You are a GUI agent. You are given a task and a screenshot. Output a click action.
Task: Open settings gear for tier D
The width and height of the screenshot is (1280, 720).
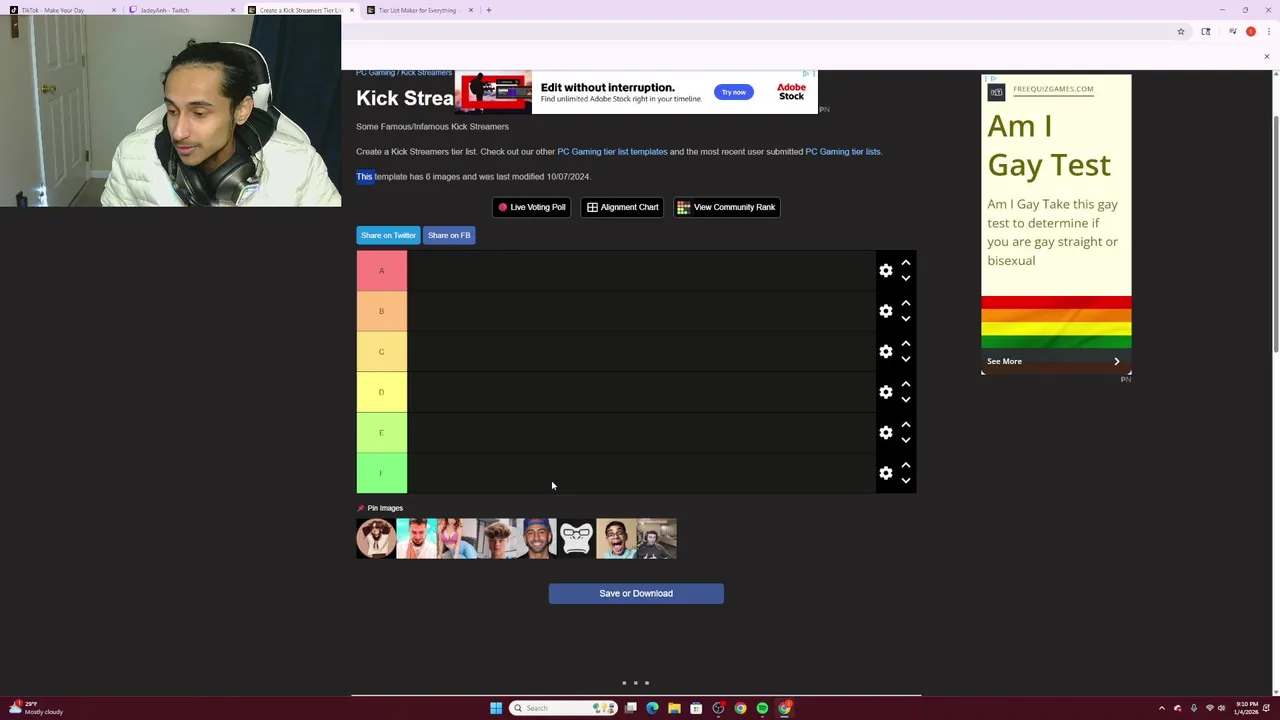(x=885, y=392)
